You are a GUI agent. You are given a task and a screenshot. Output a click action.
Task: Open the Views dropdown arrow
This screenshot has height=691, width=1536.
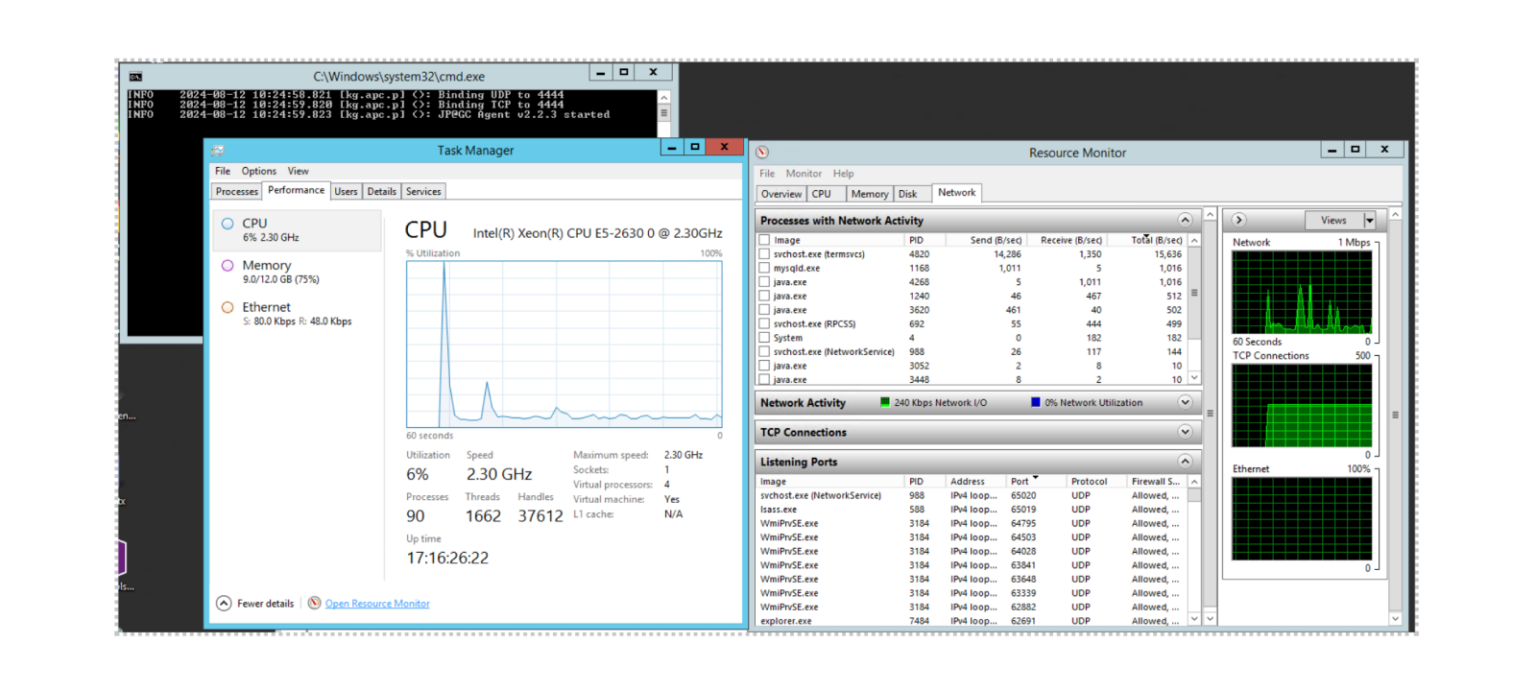point(1369,219)
